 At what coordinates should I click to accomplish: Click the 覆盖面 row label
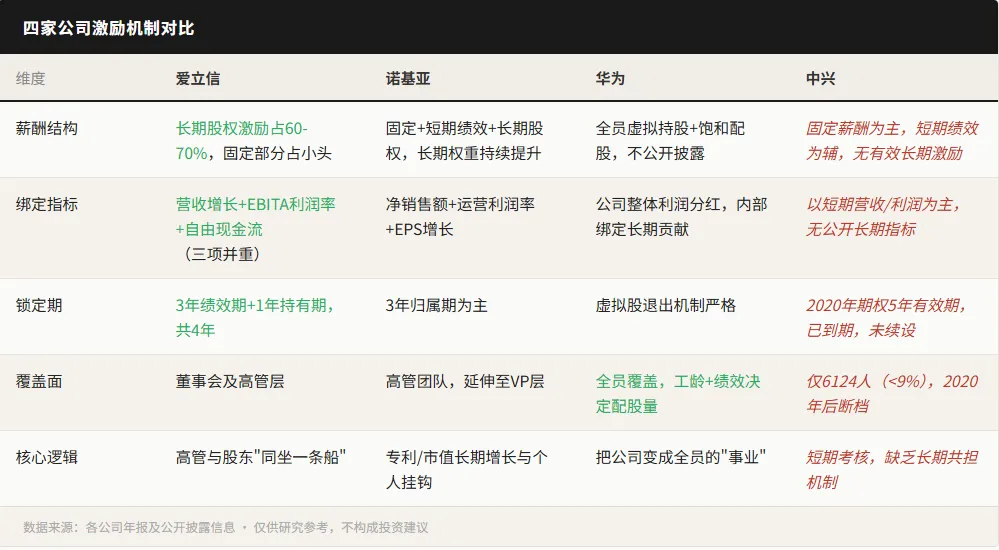(39, 381)
